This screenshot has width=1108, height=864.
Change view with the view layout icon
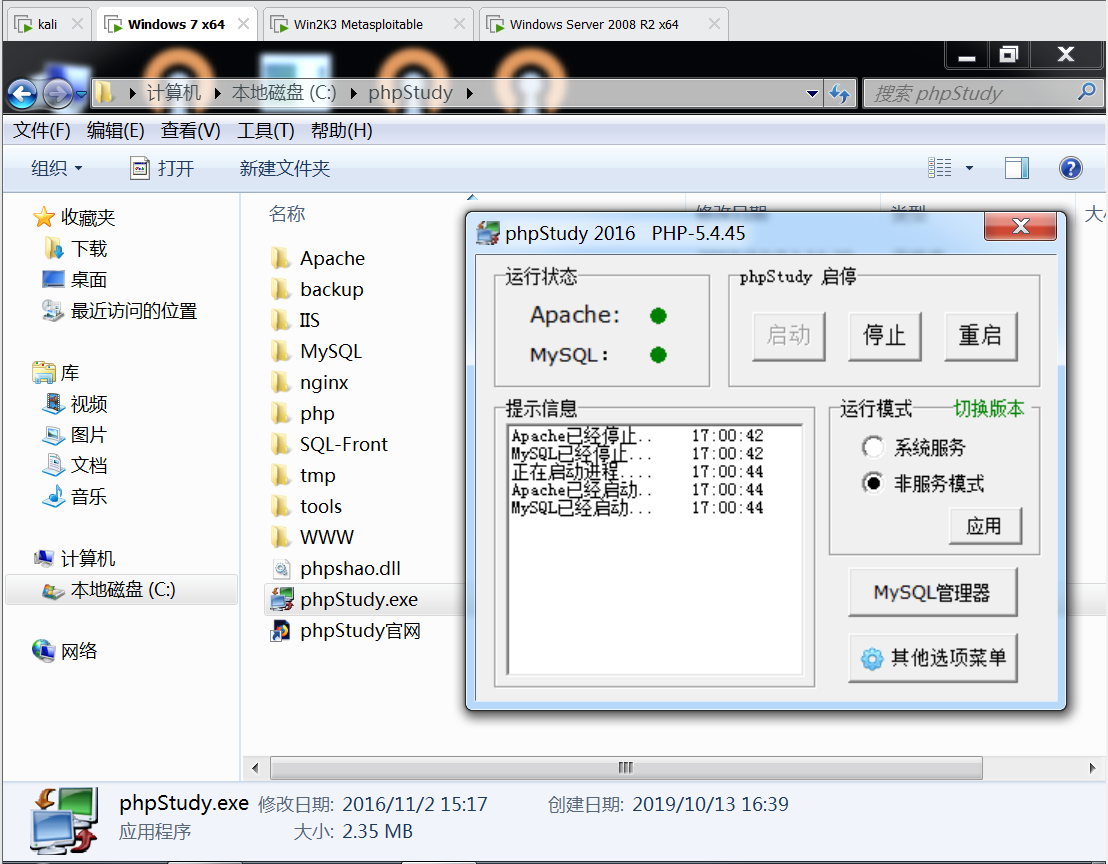tap(939, 168)
